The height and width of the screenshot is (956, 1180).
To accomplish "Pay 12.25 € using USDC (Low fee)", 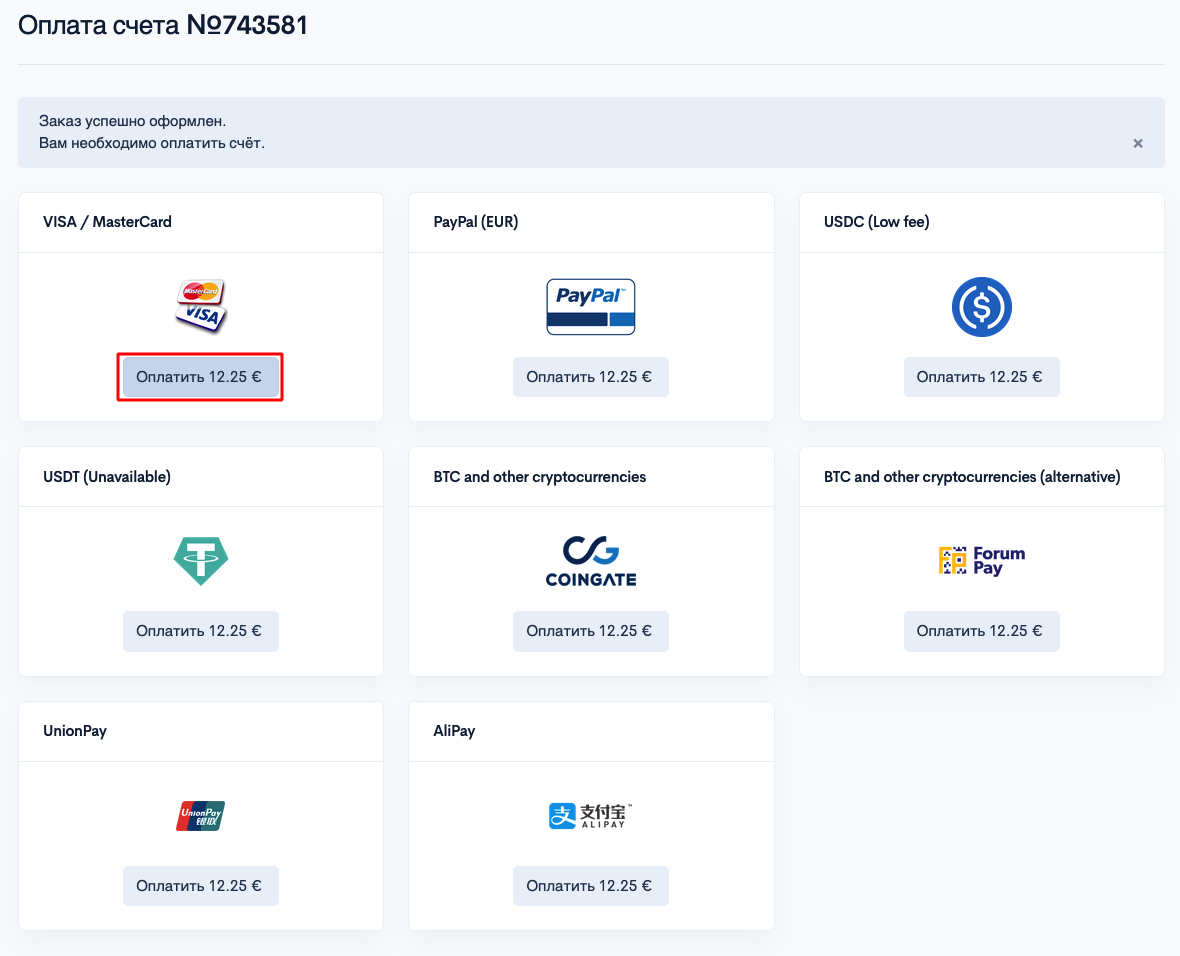I will [x=981, y=377].
